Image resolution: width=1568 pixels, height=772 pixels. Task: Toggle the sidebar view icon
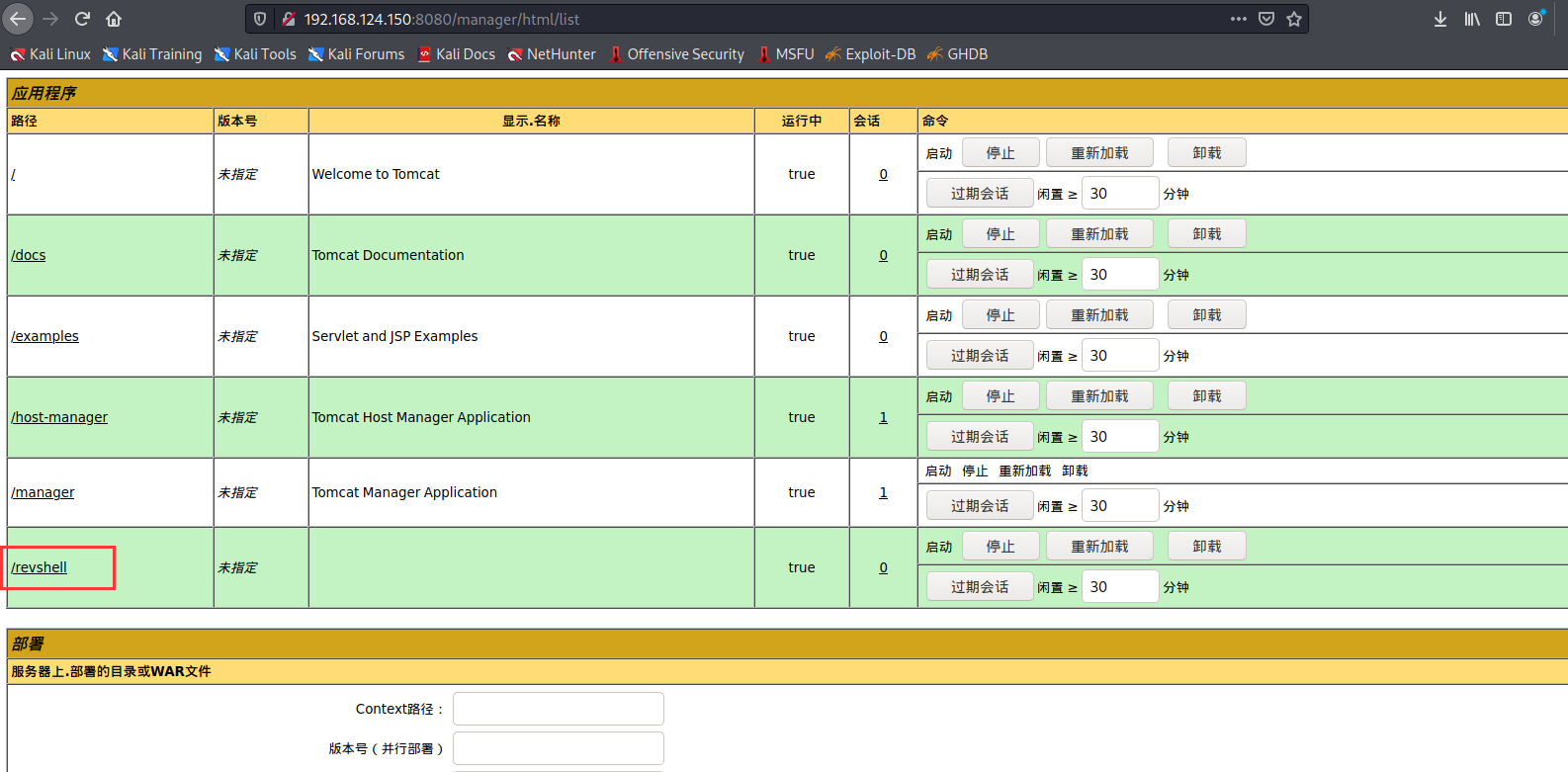tap(1504, 19)
